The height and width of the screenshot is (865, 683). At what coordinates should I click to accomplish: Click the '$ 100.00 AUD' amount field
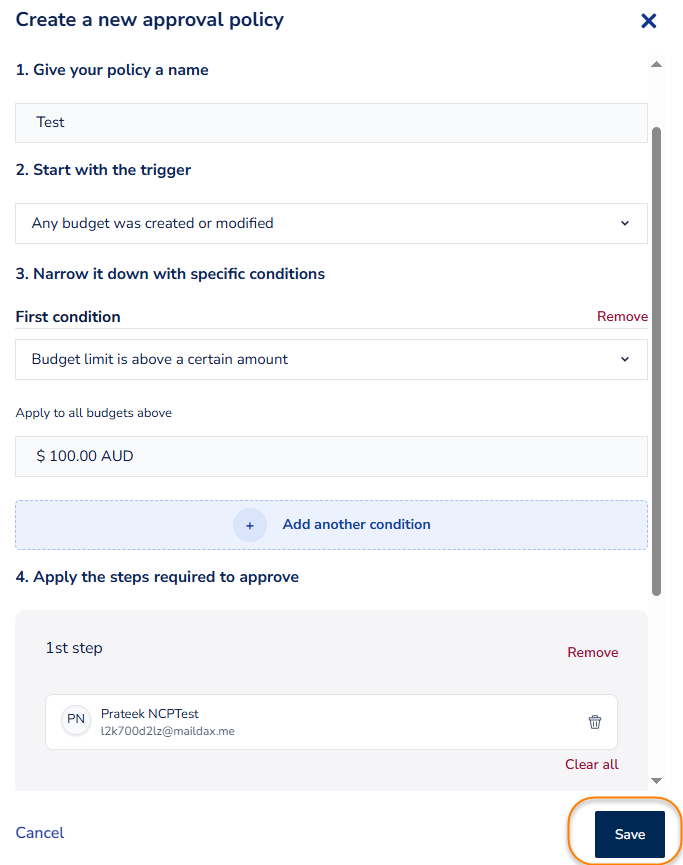(331, 456)
